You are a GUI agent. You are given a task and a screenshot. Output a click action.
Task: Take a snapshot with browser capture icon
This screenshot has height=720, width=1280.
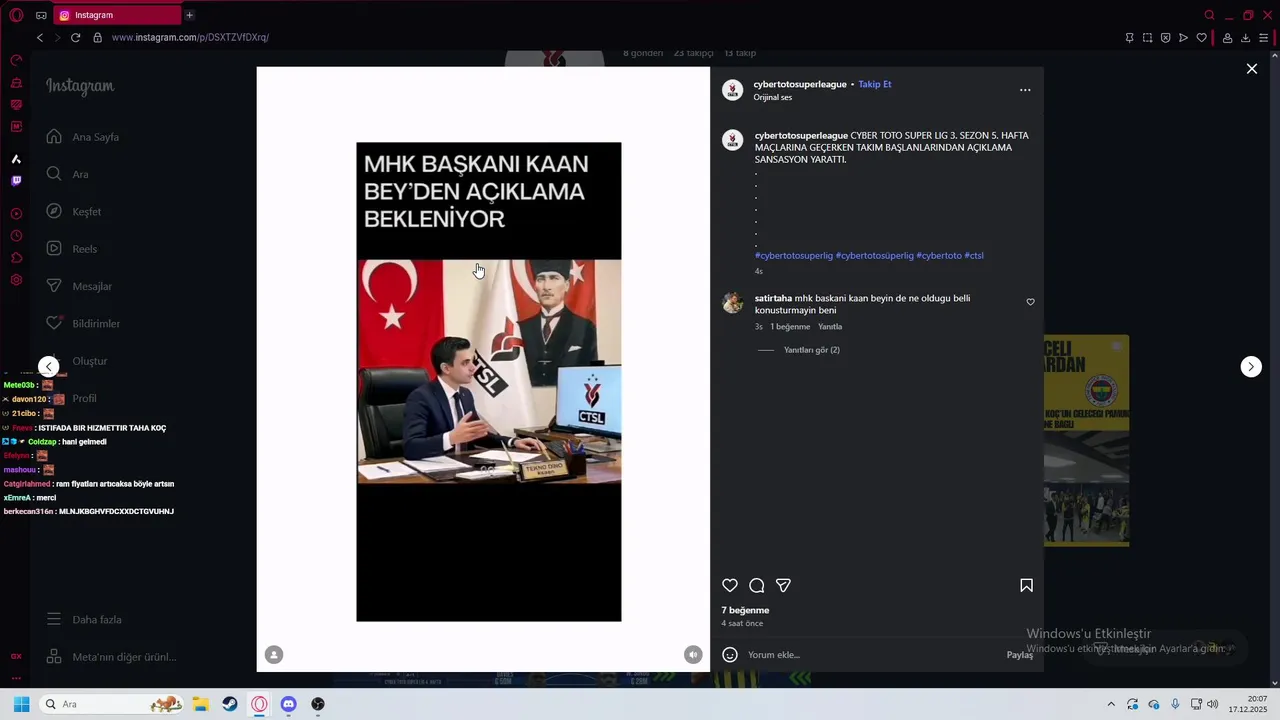[1147, 38]
